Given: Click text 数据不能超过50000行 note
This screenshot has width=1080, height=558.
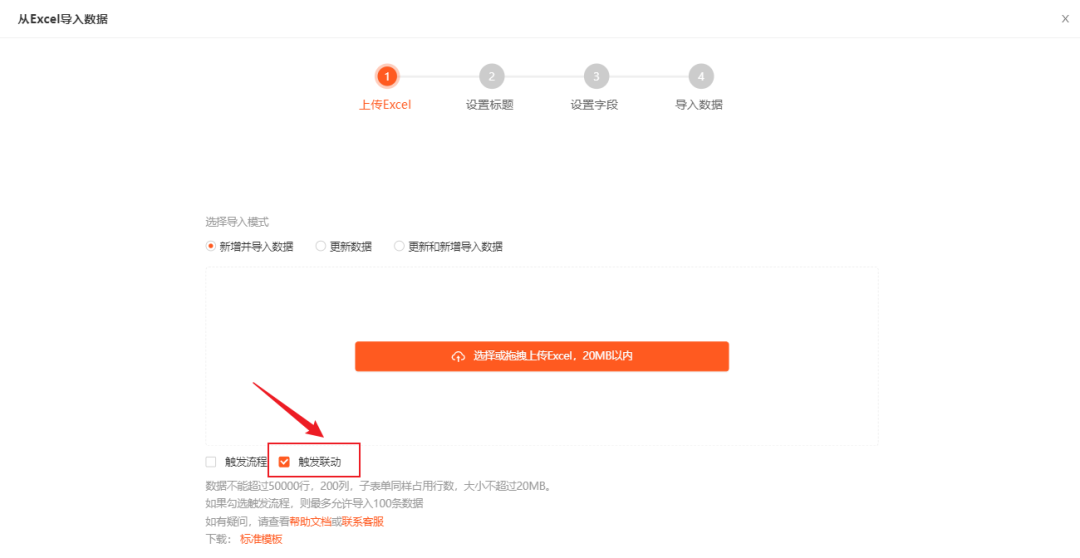Looking at the screenshot, I should (380, 486).
